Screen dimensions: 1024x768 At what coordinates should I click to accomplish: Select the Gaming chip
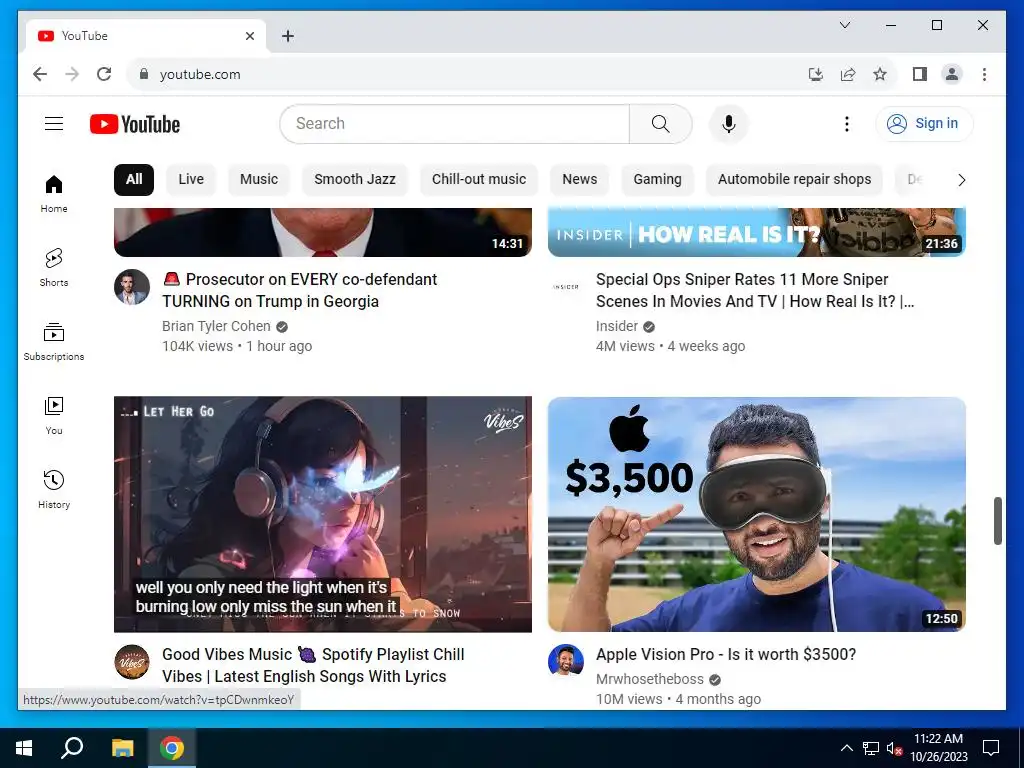click(x=657, y=180)
